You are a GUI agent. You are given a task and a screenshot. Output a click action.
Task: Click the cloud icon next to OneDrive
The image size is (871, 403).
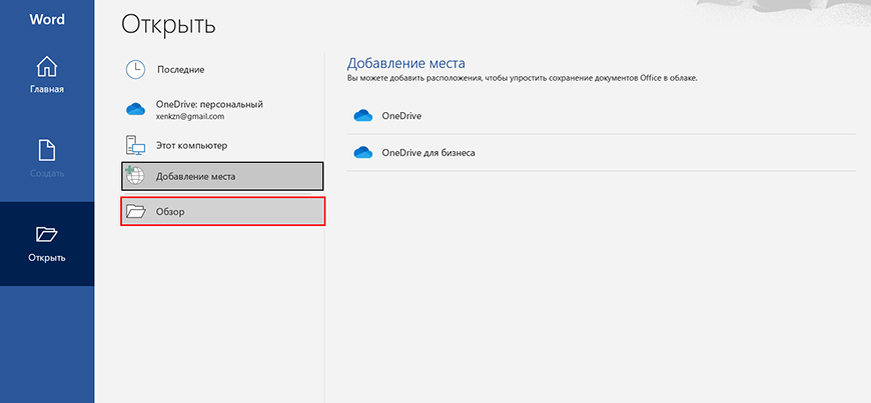tap(363, 116)
